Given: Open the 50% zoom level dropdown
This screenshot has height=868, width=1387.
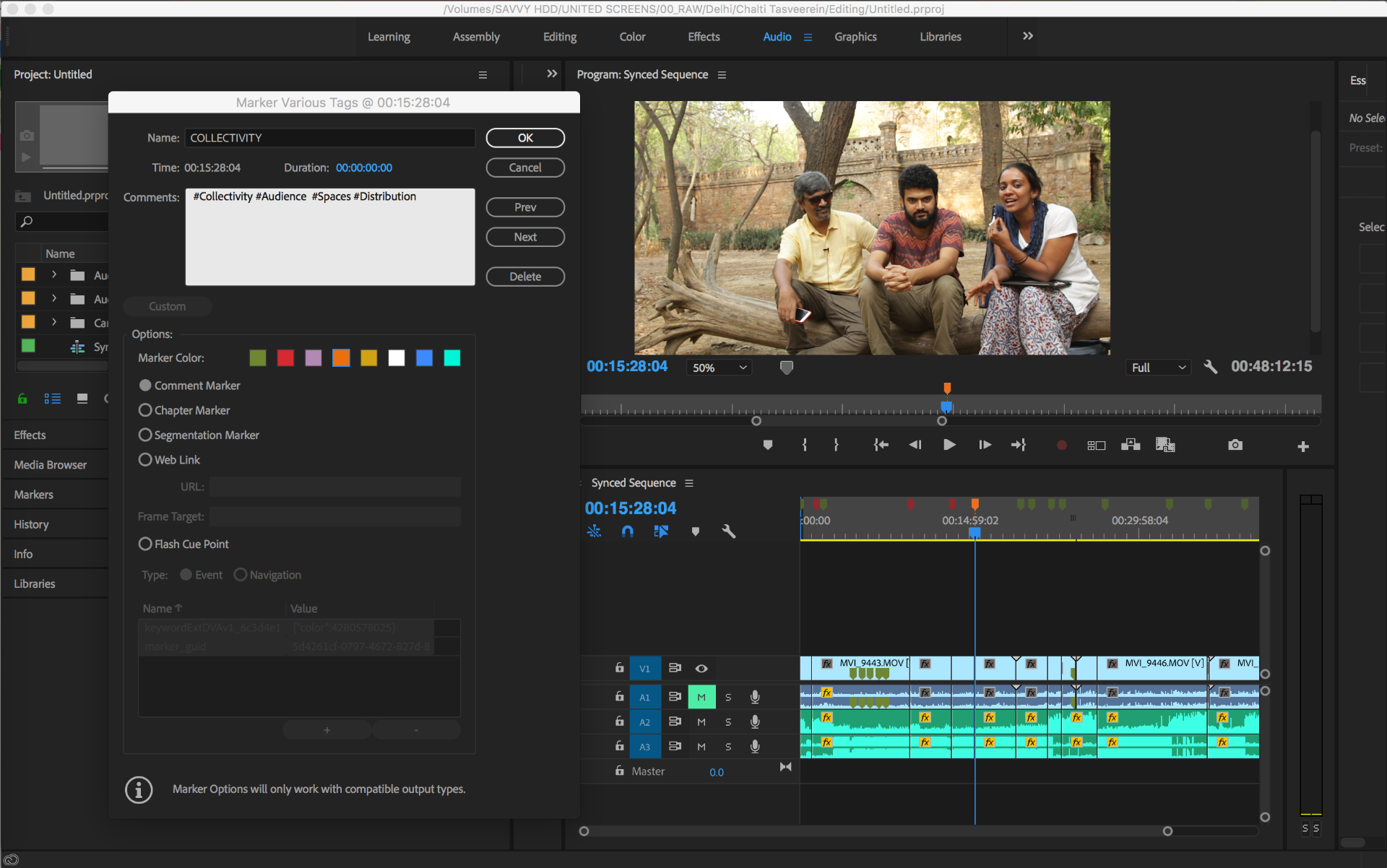Looking at the screenshot, I should (x=718, y=368).
